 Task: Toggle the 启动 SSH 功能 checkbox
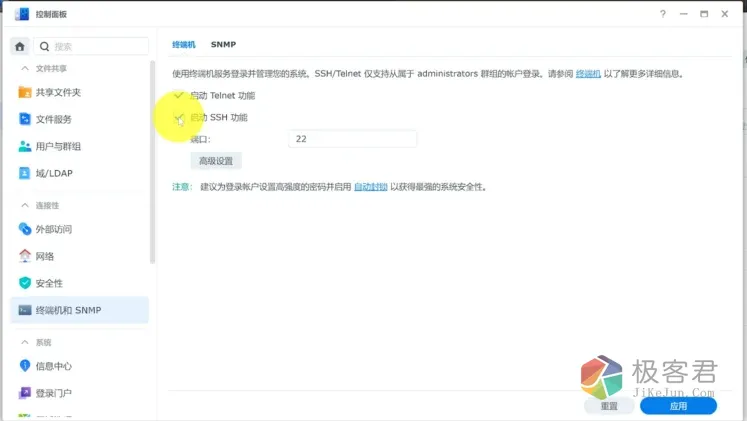[179, 117]
